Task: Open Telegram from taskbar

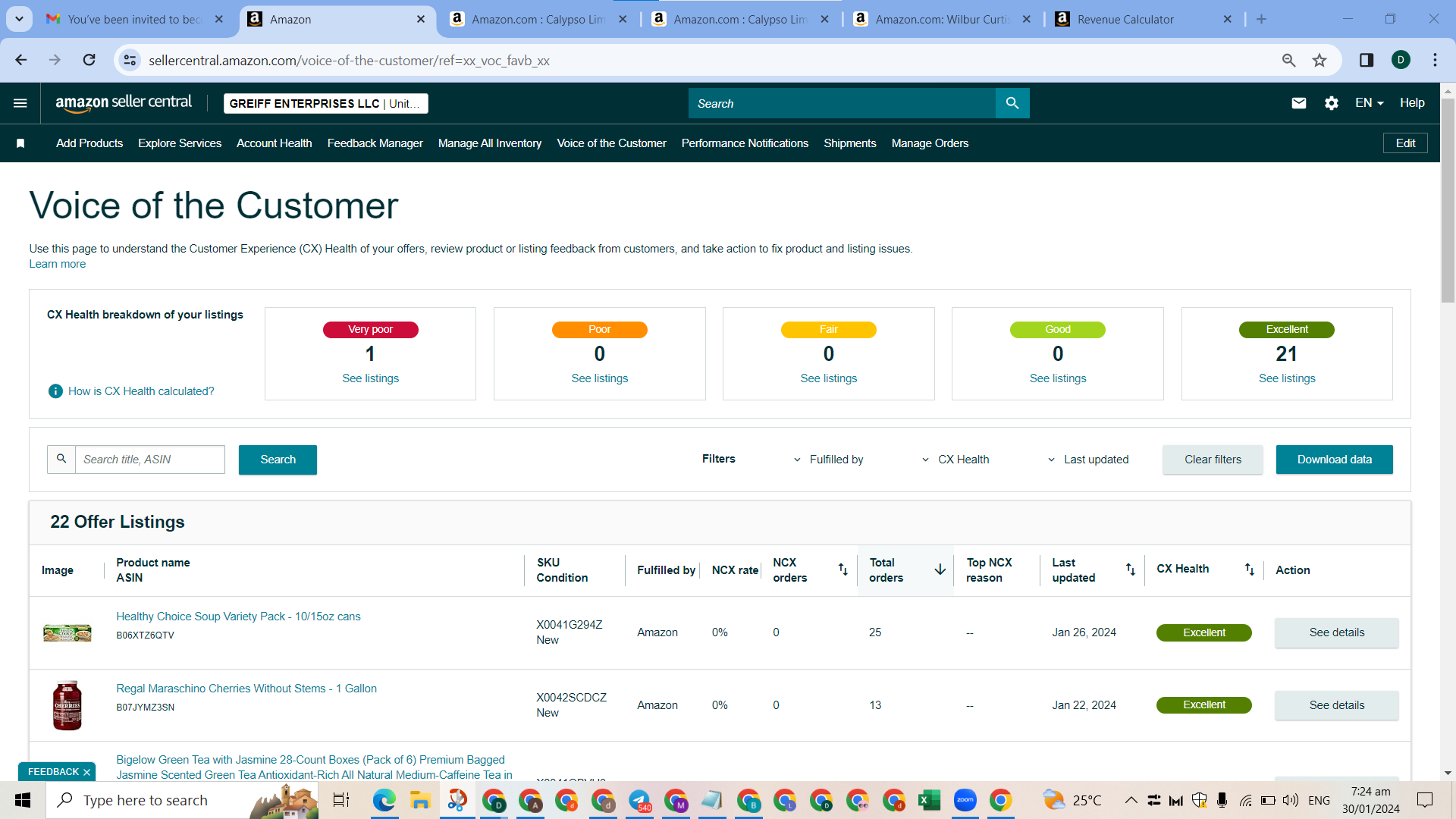Action: tap(639, 800)
